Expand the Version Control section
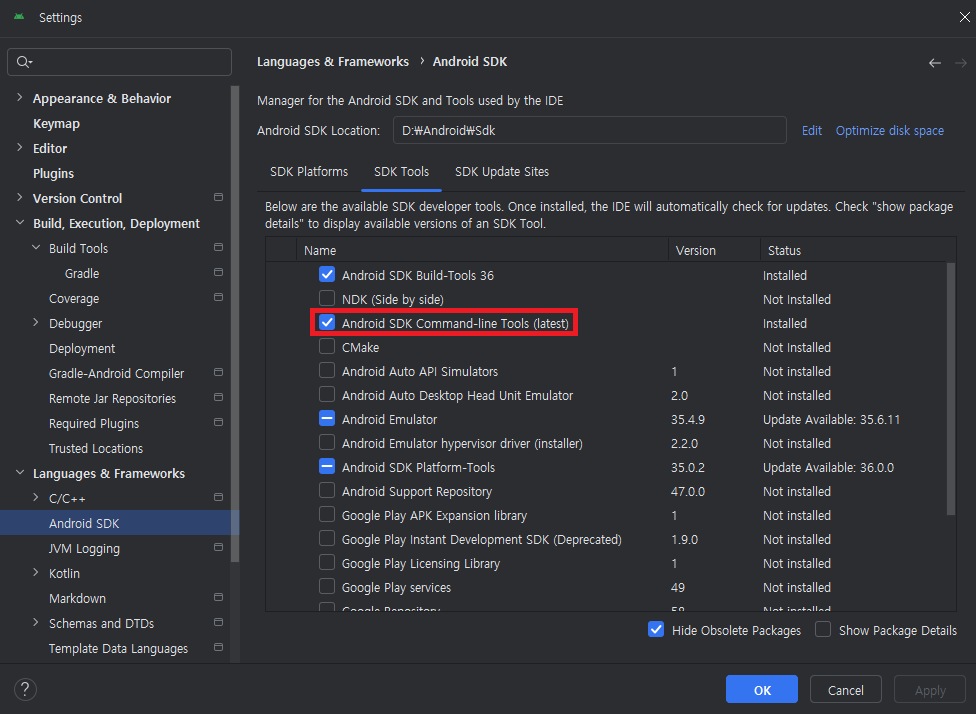This screenshot has height=714, width=976. pyautogui.click(x=19, y=197)
